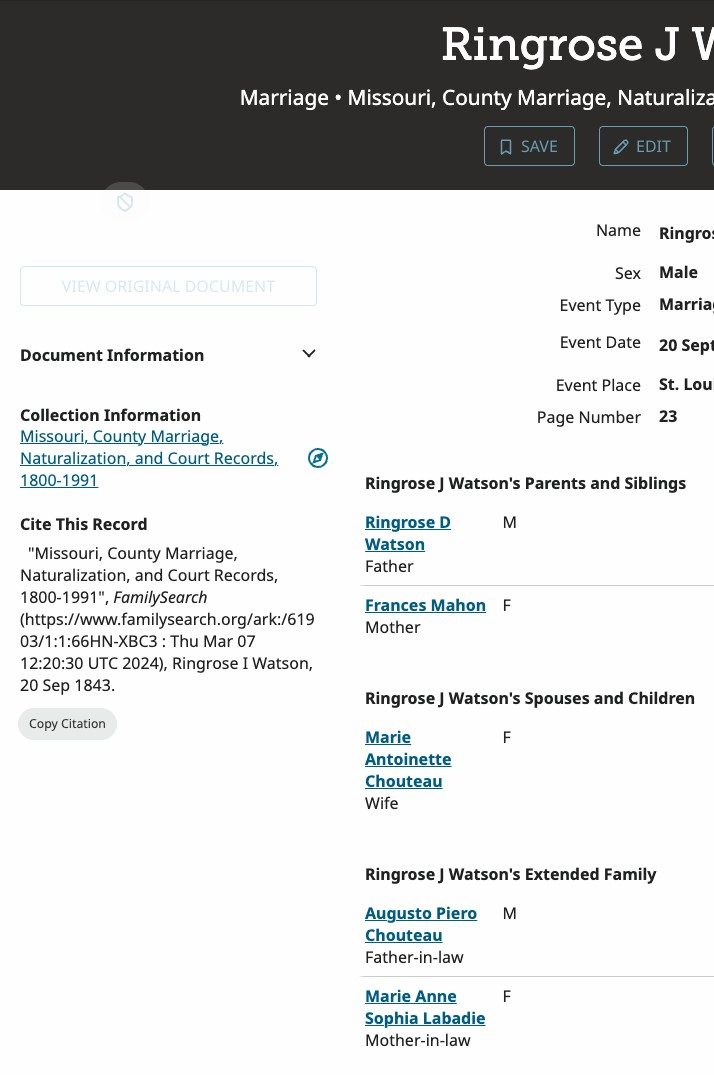The image size is (714, 1075).
Task: Click the Spouses and Children heading
Action: pos(529,698)
